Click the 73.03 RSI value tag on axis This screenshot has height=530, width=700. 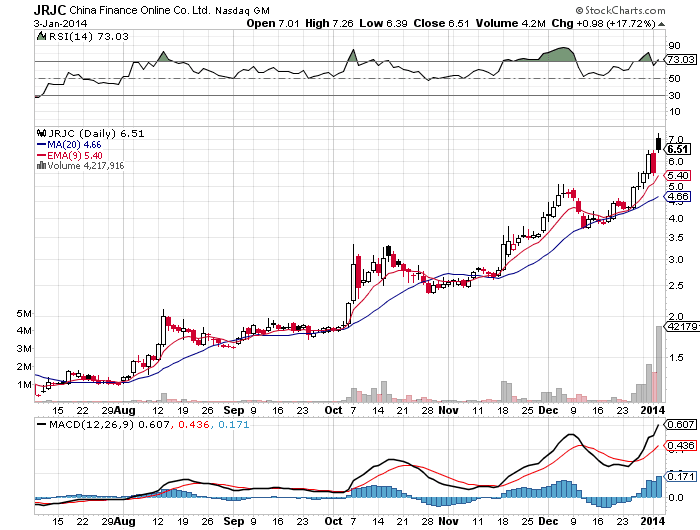point(680,59)
